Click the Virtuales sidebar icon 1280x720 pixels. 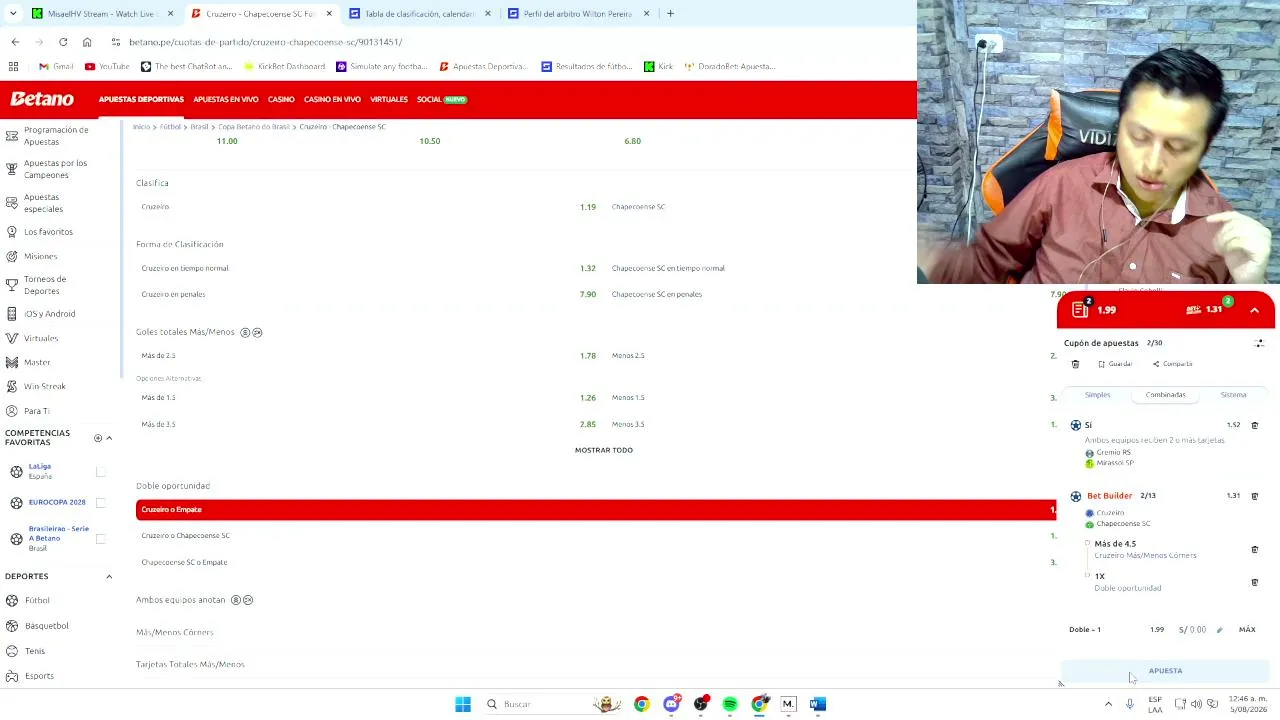12,338
